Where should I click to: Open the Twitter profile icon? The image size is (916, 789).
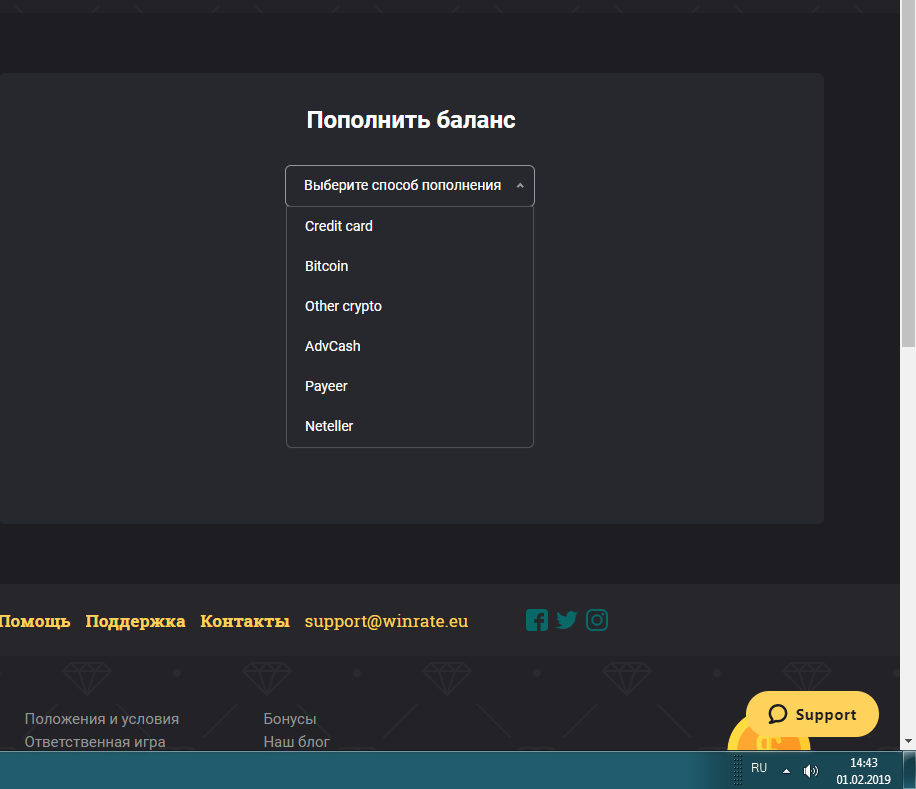coord(567,620)
